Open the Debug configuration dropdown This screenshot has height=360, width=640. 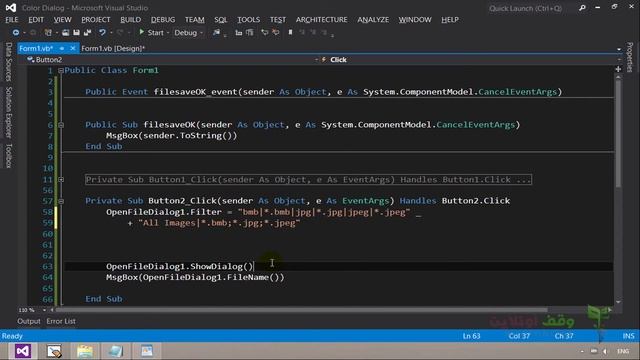188,32
